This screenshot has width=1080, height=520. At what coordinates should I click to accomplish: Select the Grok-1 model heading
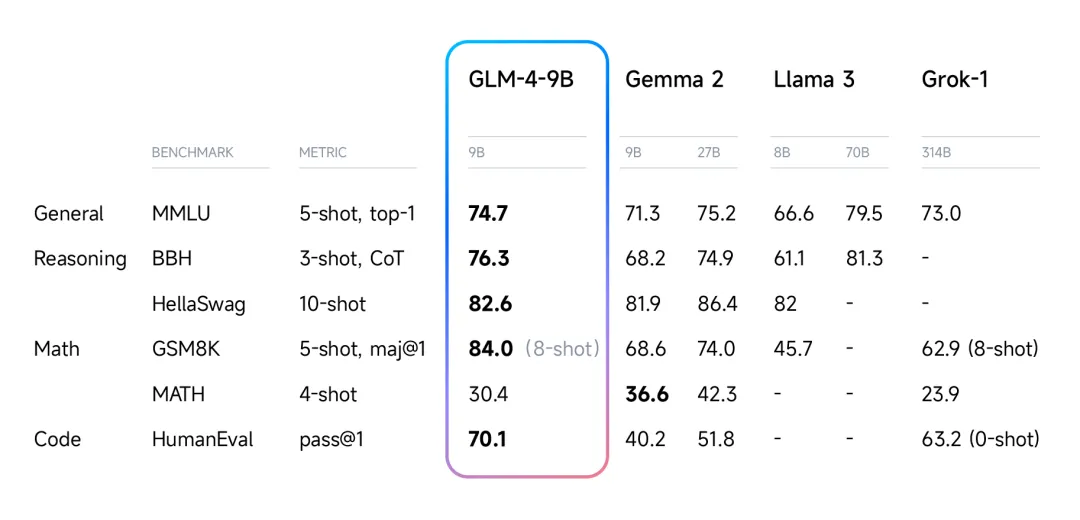click(955, 80)
